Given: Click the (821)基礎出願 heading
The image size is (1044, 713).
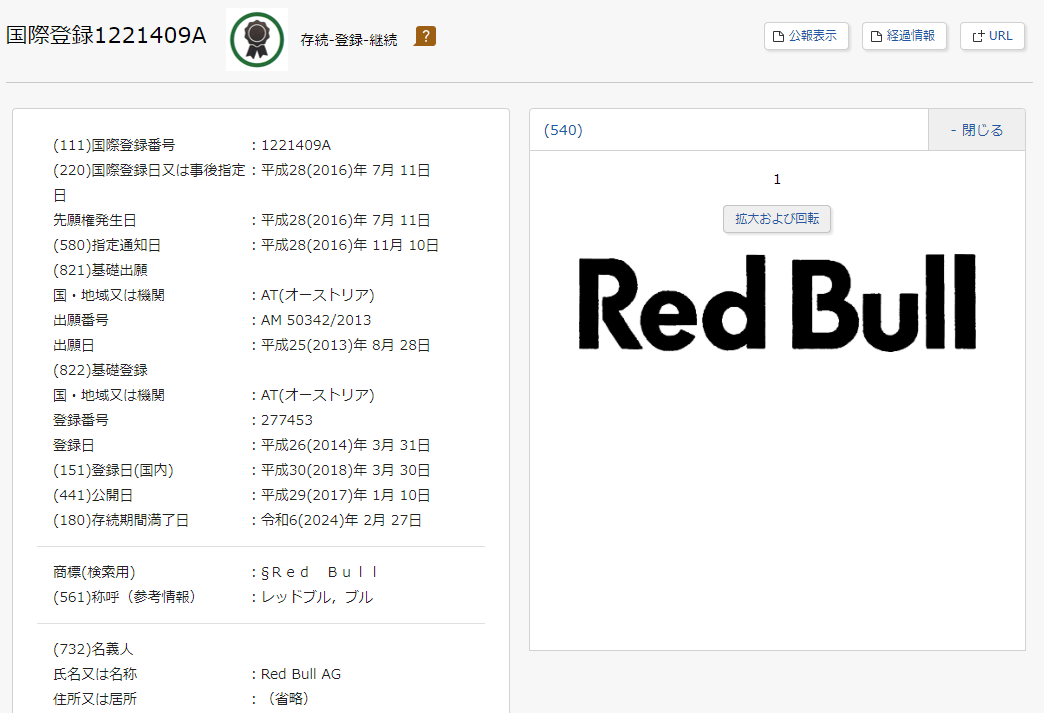Looking at the screenshot, I should [101, 270].
